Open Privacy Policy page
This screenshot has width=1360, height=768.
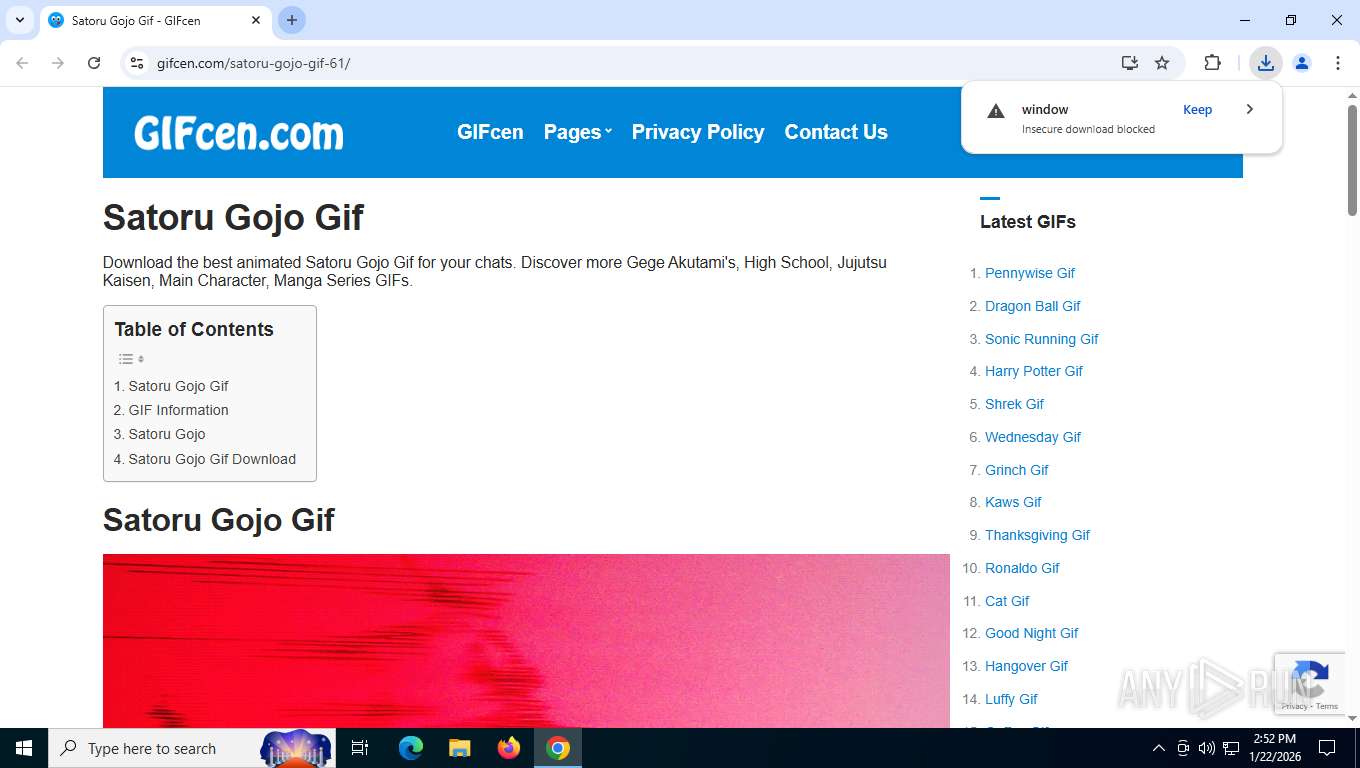pyautogui.click(x=698, y=132)
